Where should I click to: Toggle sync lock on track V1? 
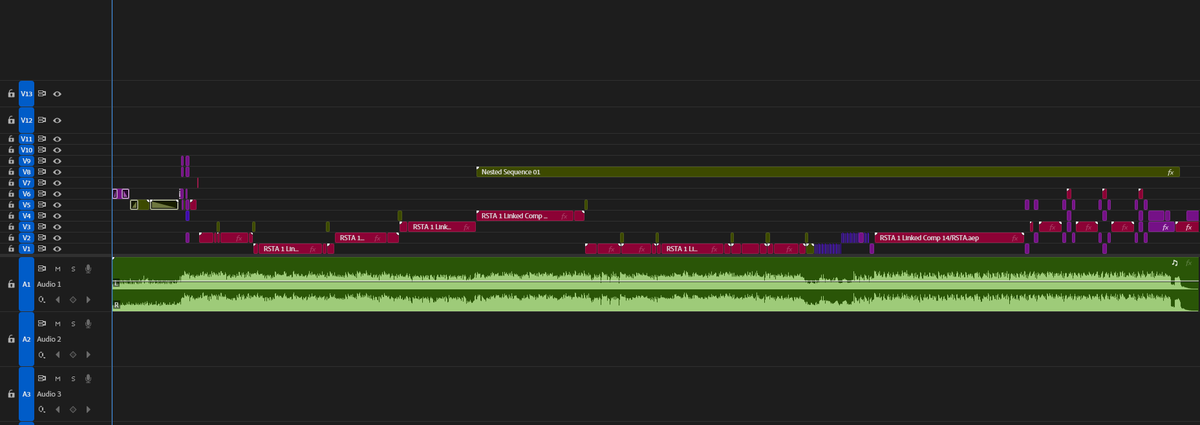point(43,249)
